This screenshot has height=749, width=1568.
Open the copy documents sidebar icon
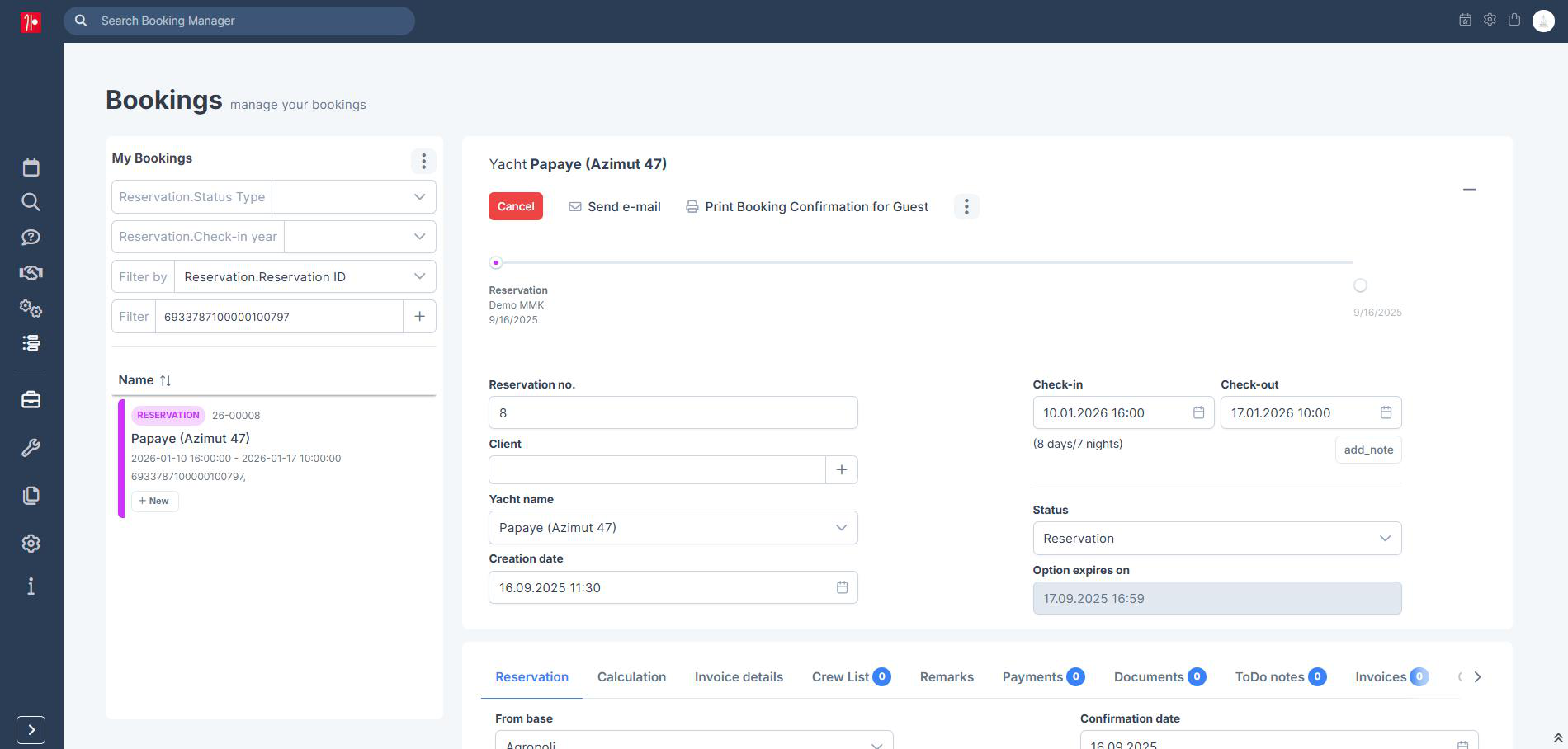(x=31, y=495)
